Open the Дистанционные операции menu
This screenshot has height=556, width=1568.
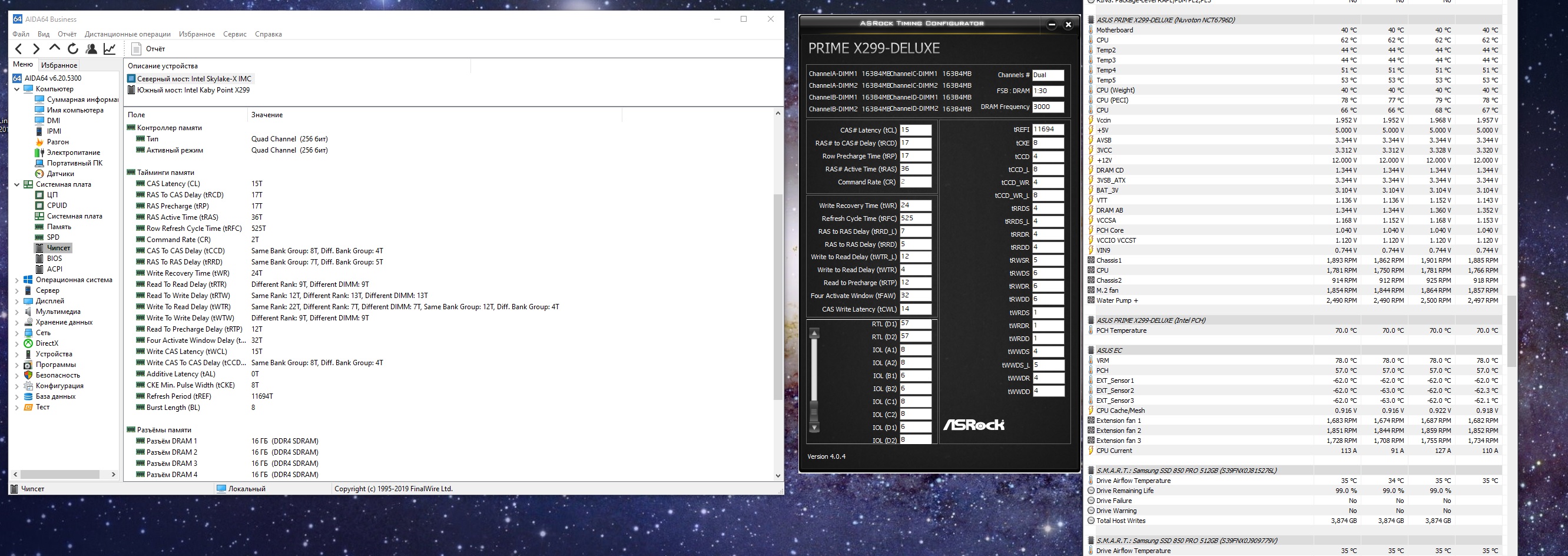coord(128,34)
